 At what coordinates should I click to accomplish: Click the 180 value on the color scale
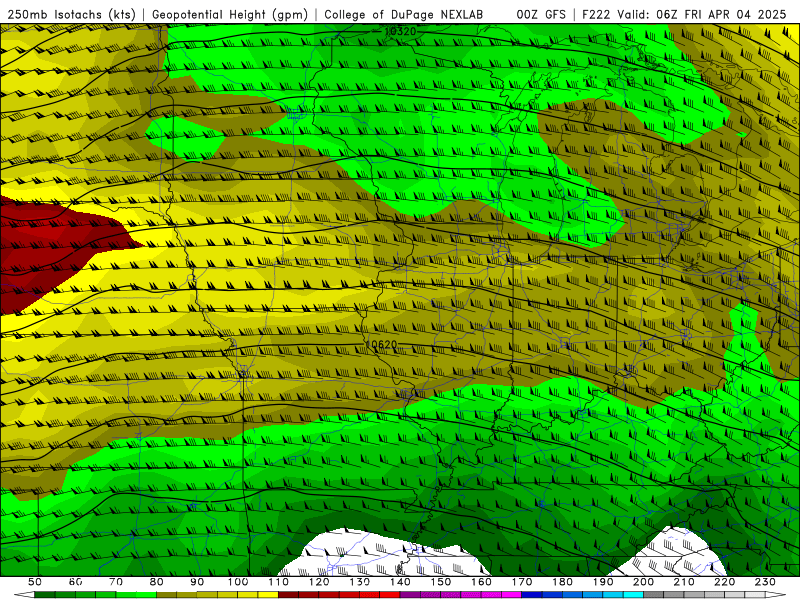click(x=562, y=582)
